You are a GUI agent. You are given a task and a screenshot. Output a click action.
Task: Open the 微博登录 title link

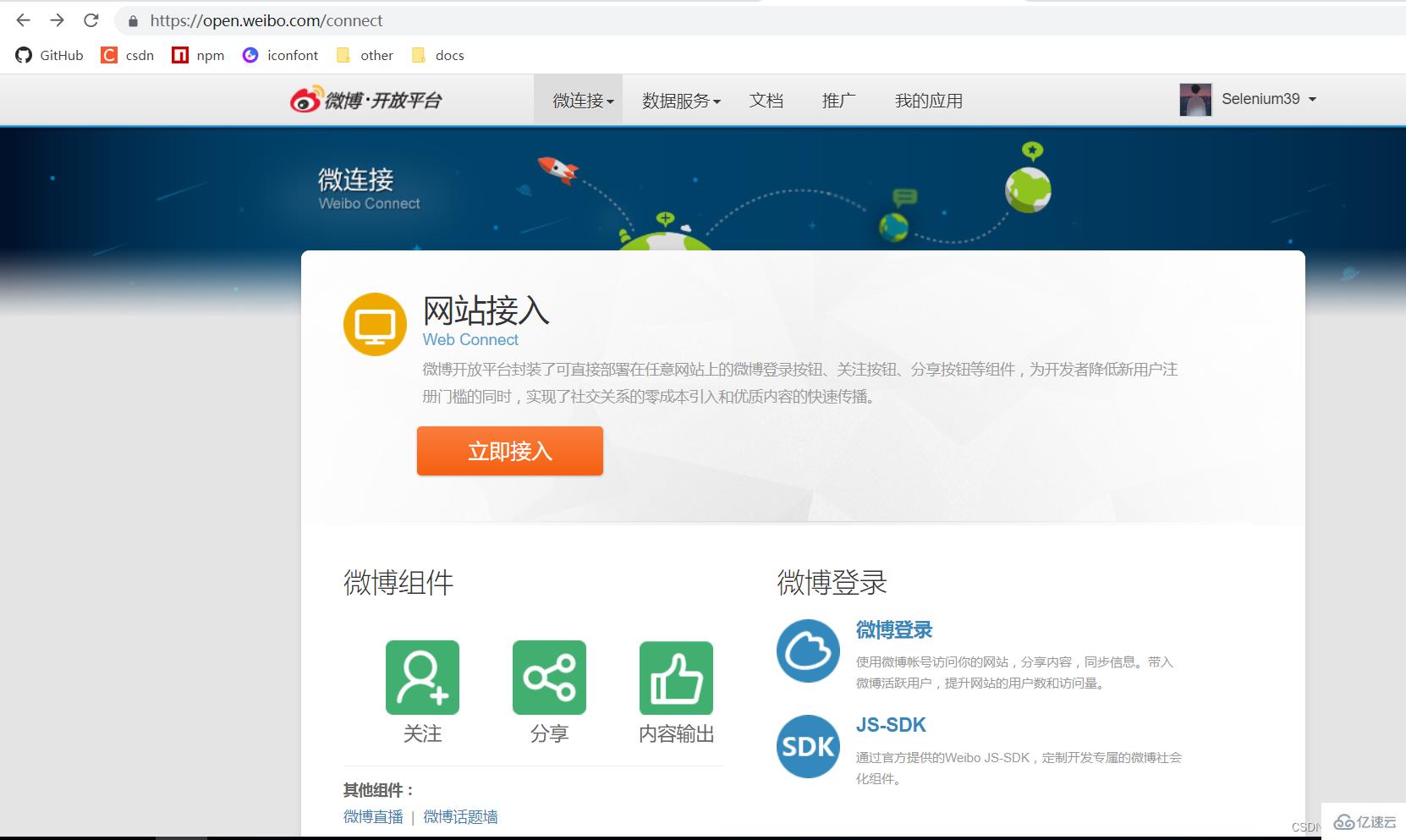tap(894, 629)
